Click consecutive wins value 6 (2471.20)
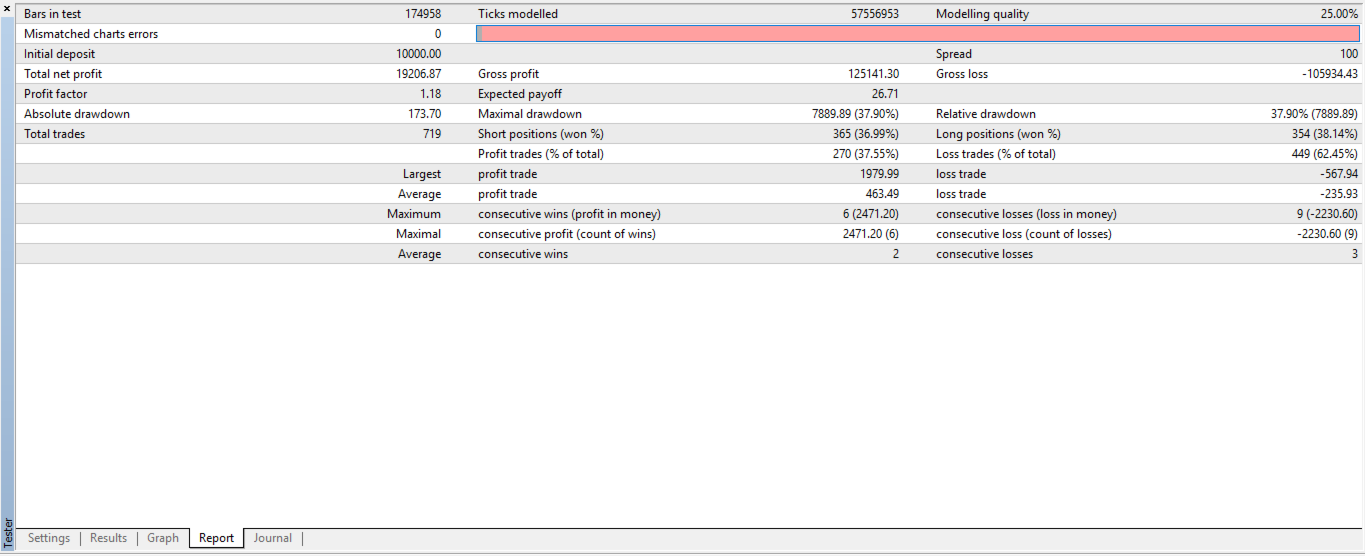This screenshot has height=556, width=1365. pyautogui.click(x=871, y=214)
